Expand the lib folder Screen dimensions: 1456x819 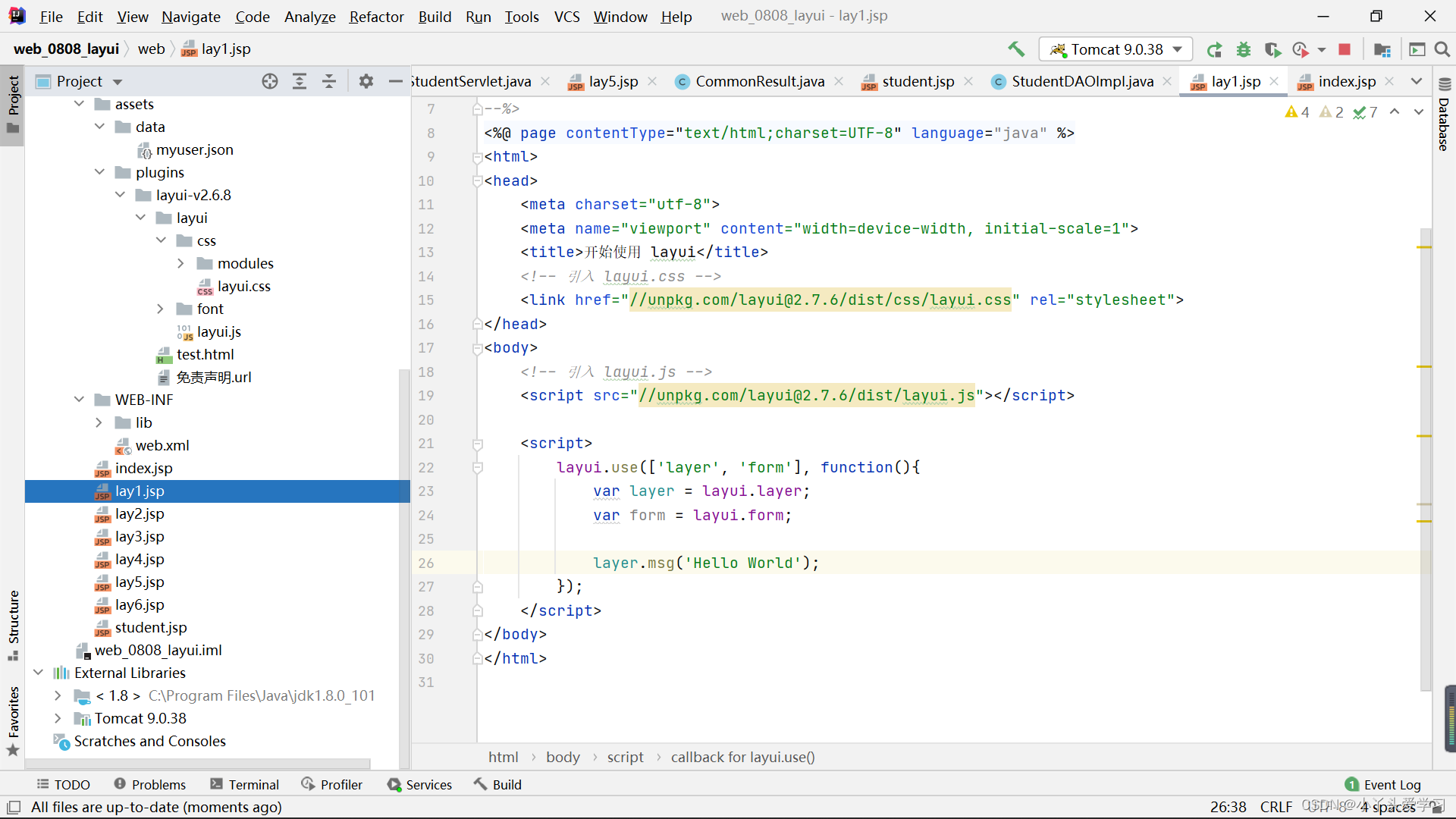pos(99,422)
